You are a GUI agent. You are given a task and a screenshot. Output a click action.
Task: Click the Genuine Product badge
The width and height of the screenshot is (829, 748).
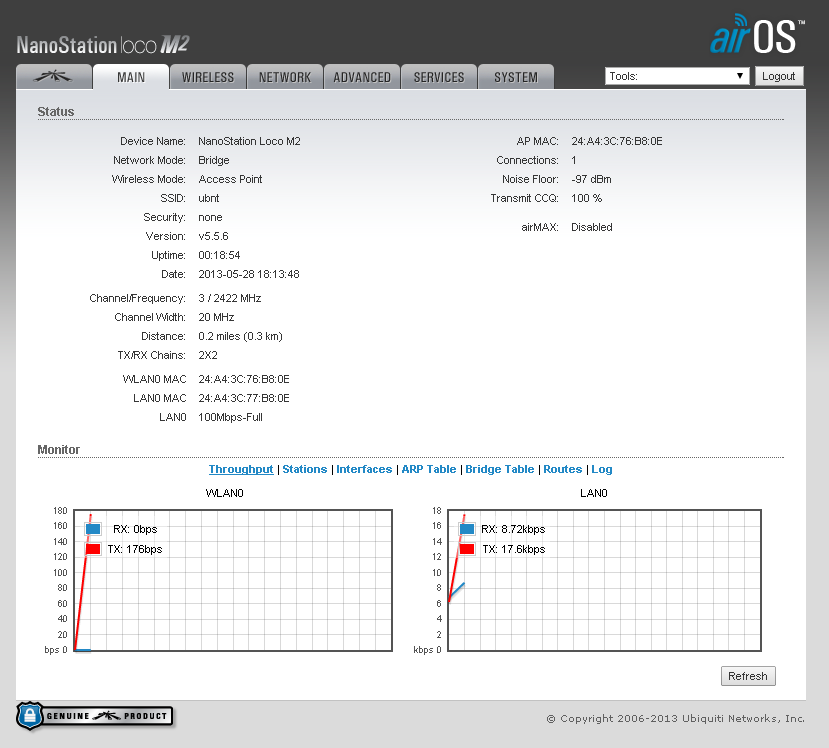pyautogui.click(x=95, y=716)
